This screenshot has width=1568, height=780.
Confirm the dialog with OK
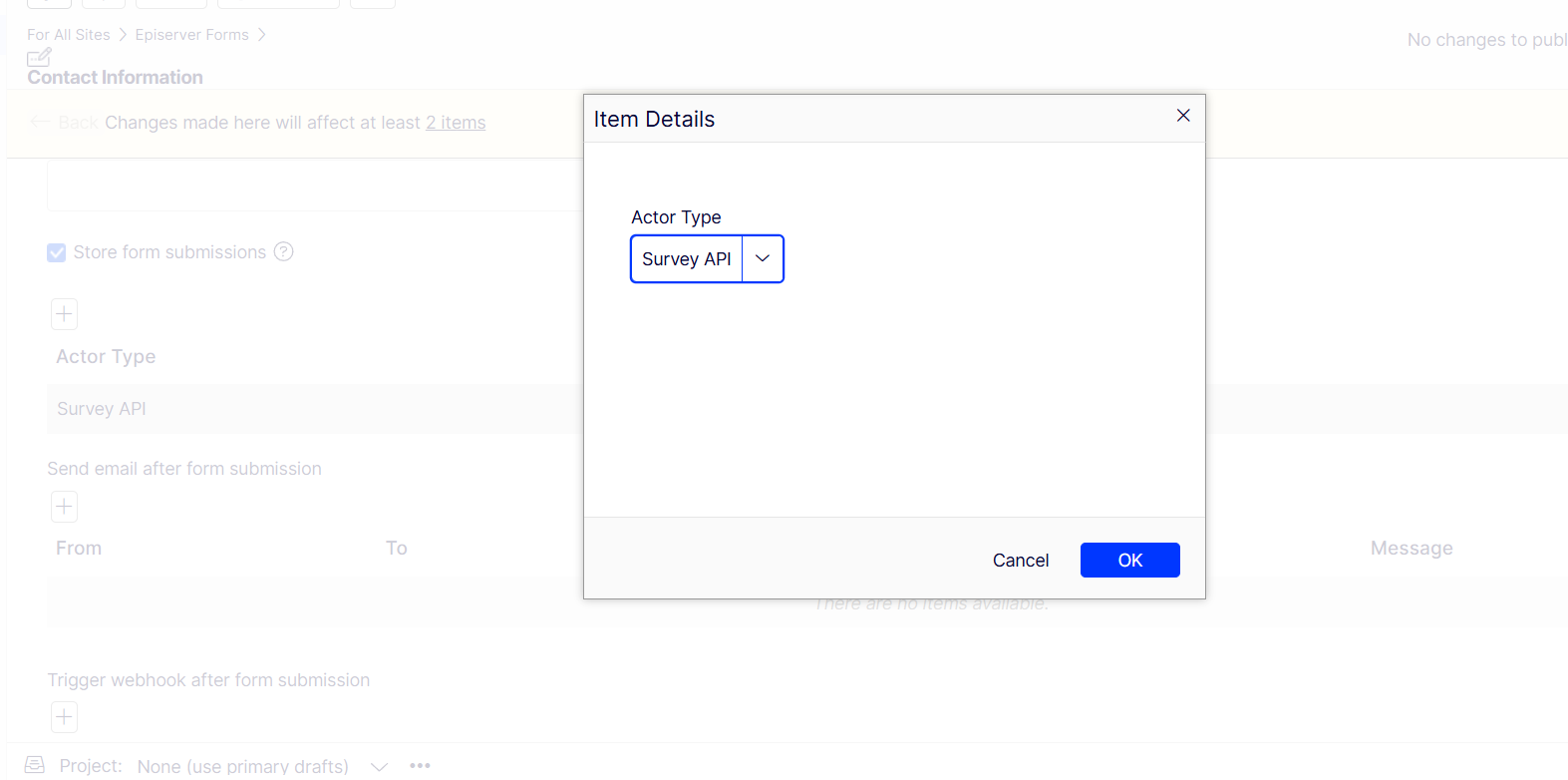click(x=1129, y=561)
